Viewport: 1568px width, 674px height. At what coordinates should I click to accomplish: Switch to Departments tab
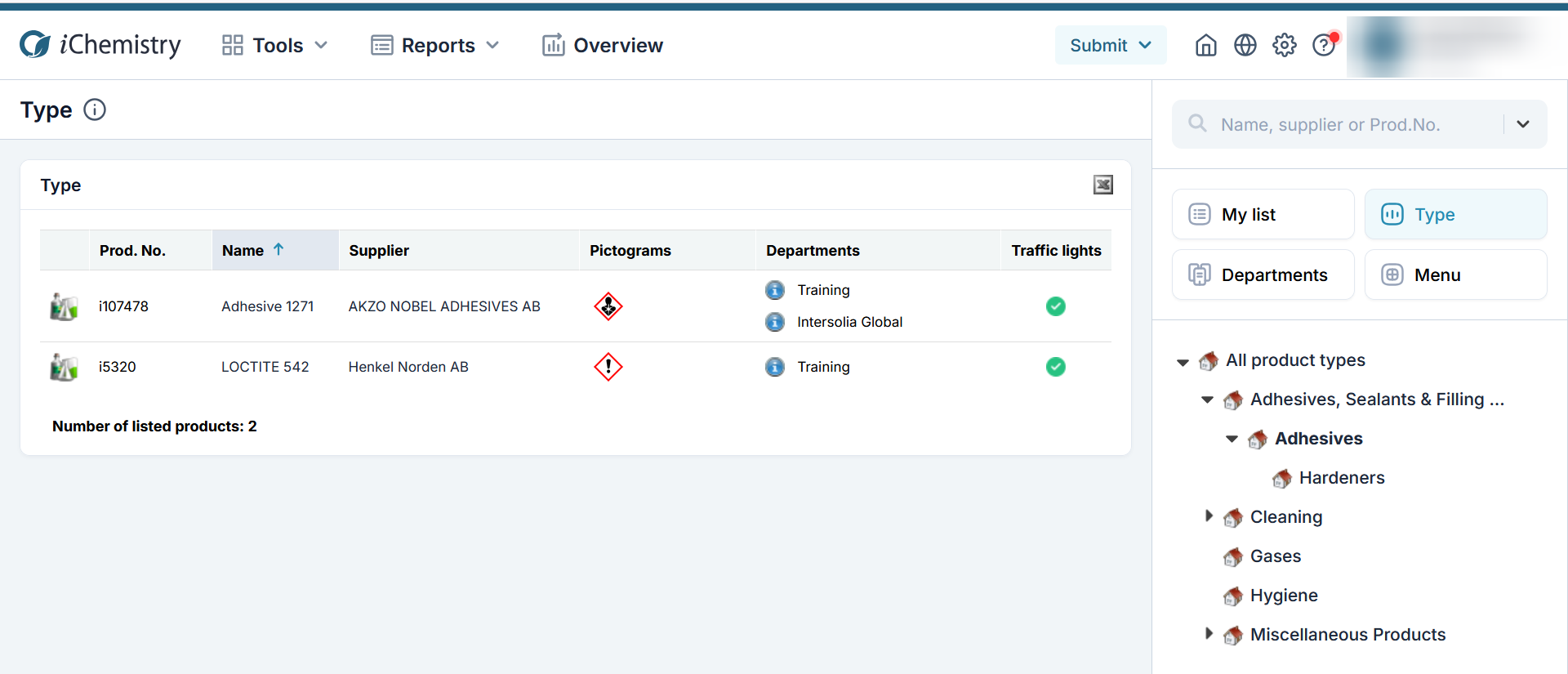[1263, 275]
